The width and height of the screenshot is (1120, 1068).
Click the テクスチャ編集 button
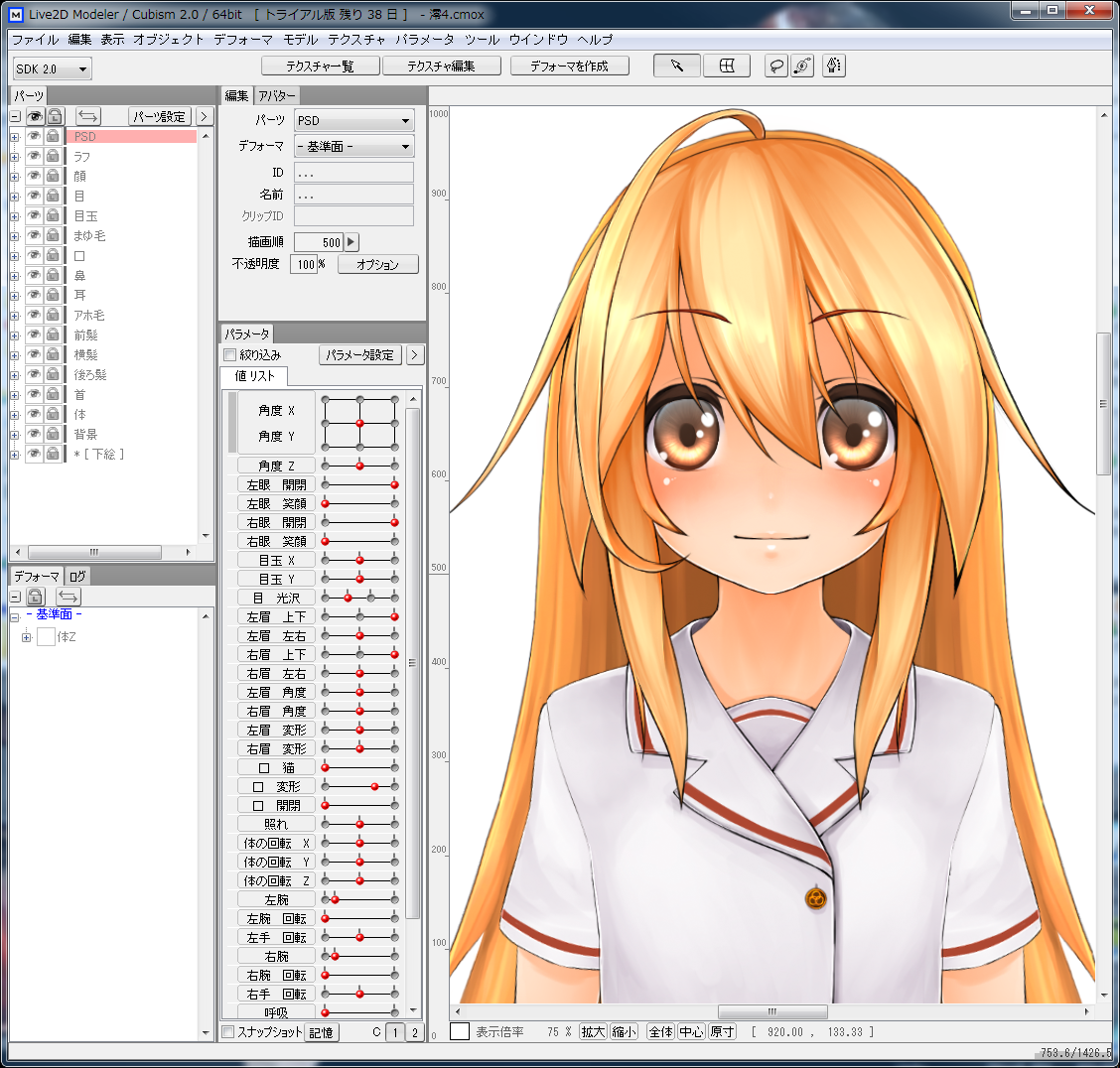(x=441, y=66)
